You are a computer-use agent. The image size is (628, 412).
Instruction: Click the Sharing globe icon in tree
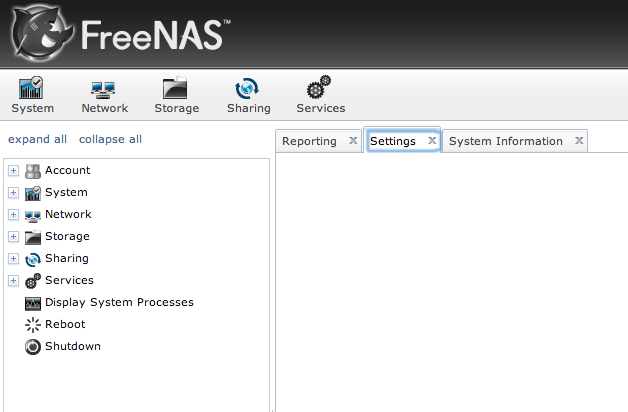coord(33,259)
